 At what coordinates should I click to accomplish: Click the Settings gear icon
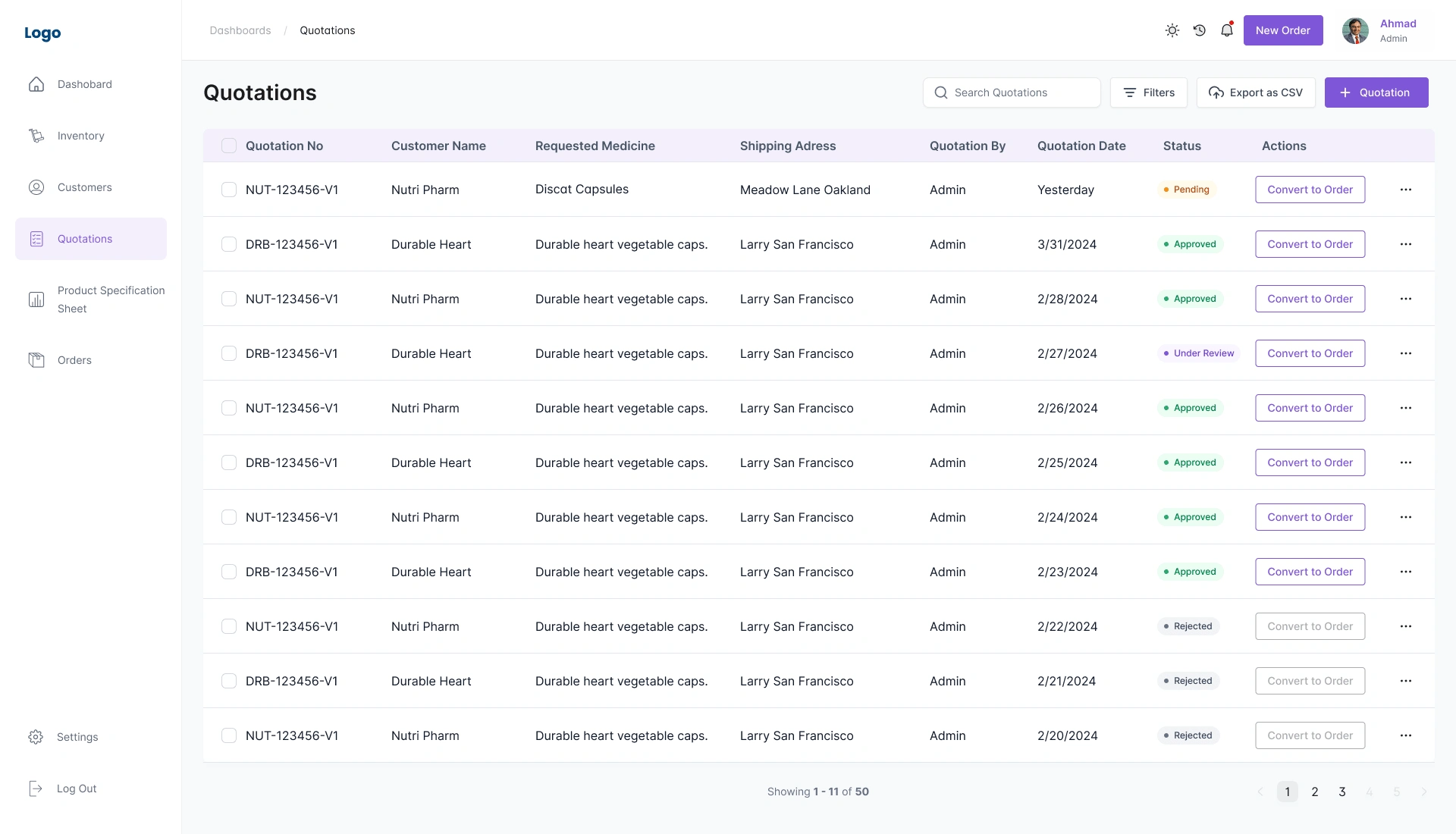[x=36, y=737]
